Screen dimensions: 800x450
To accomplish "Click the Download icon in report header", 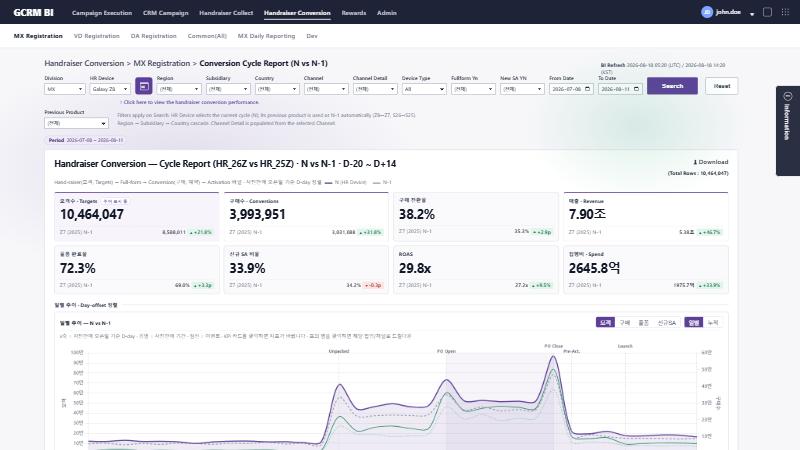I will pos(695,162).
